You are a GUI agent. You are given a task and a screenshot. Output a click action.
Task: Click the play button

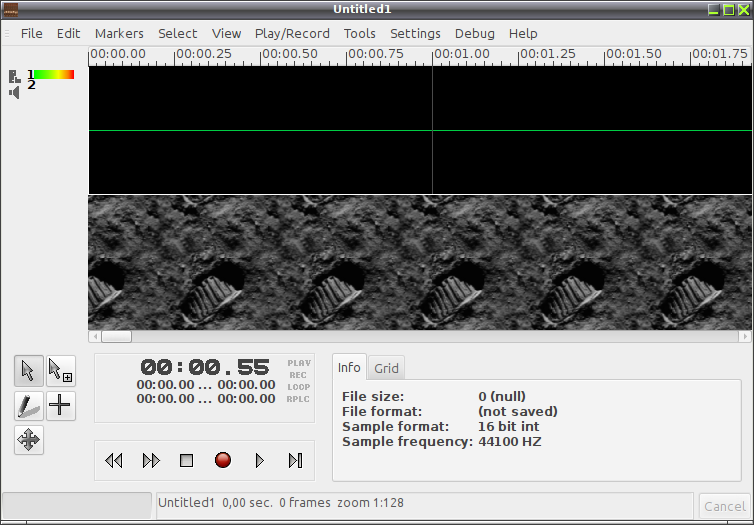260,461
